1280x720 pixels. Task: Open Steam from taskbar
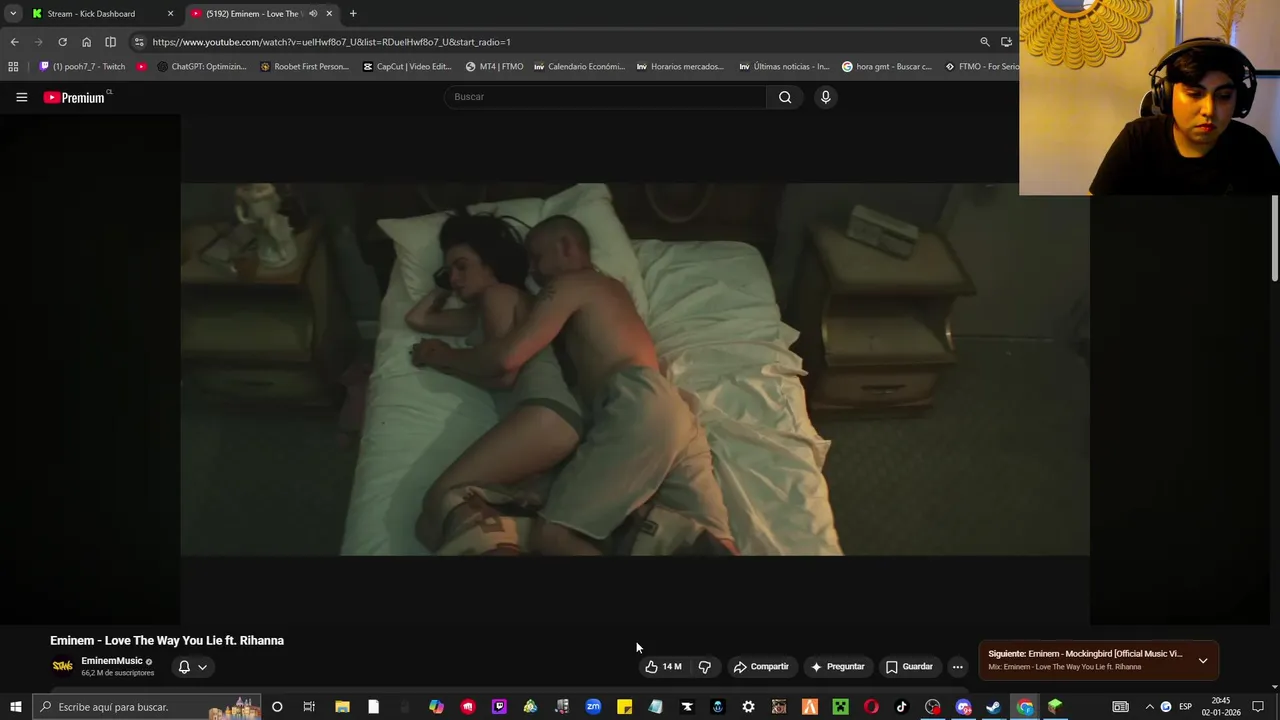click(993, 707)
